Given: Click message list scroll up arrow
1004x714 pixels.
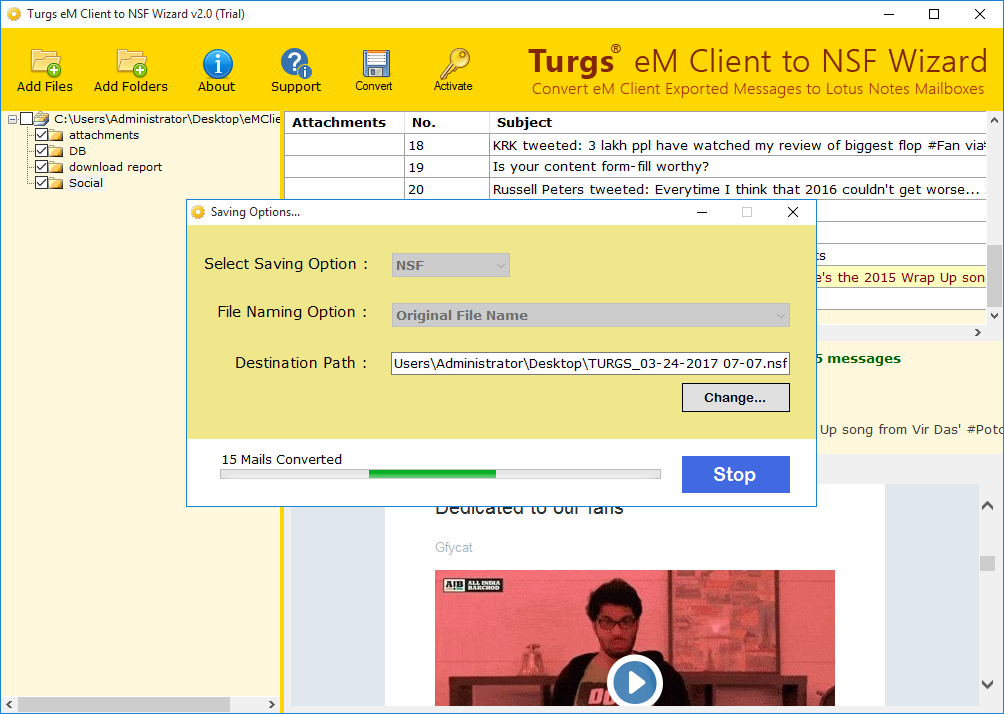Looking at the screenshot, I should click(994, 120).
